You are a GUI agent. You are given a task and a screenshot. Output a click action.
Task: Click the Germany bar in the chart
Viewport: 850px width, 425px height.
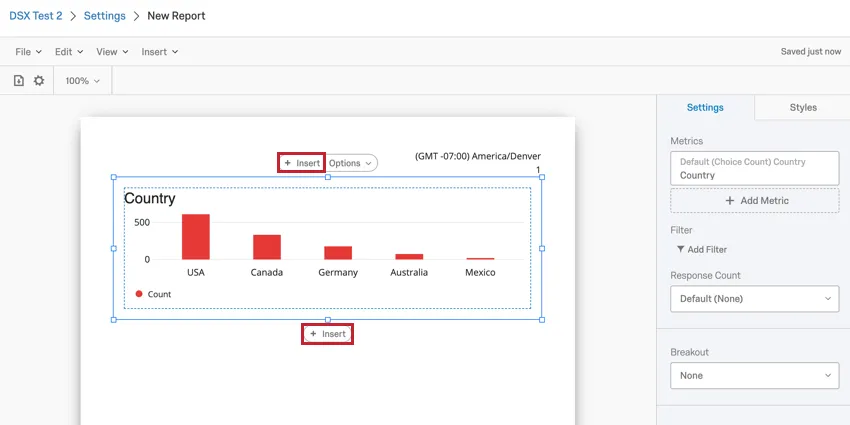(x=338, y=253)
